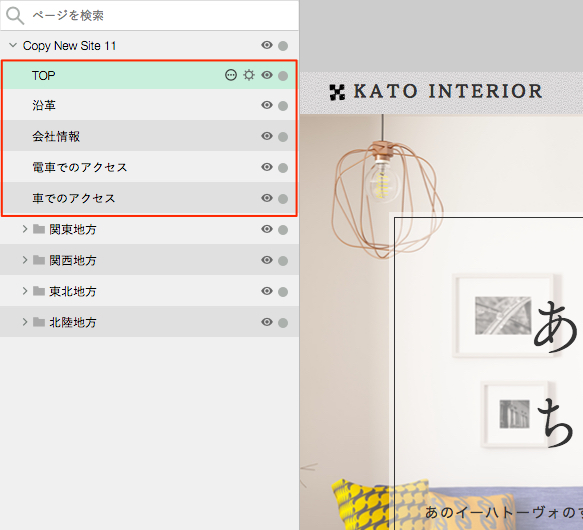Open the TOP page more-options ellipsis icon
583x530 pixels.
pyautogui.click(x=231, y=75)
